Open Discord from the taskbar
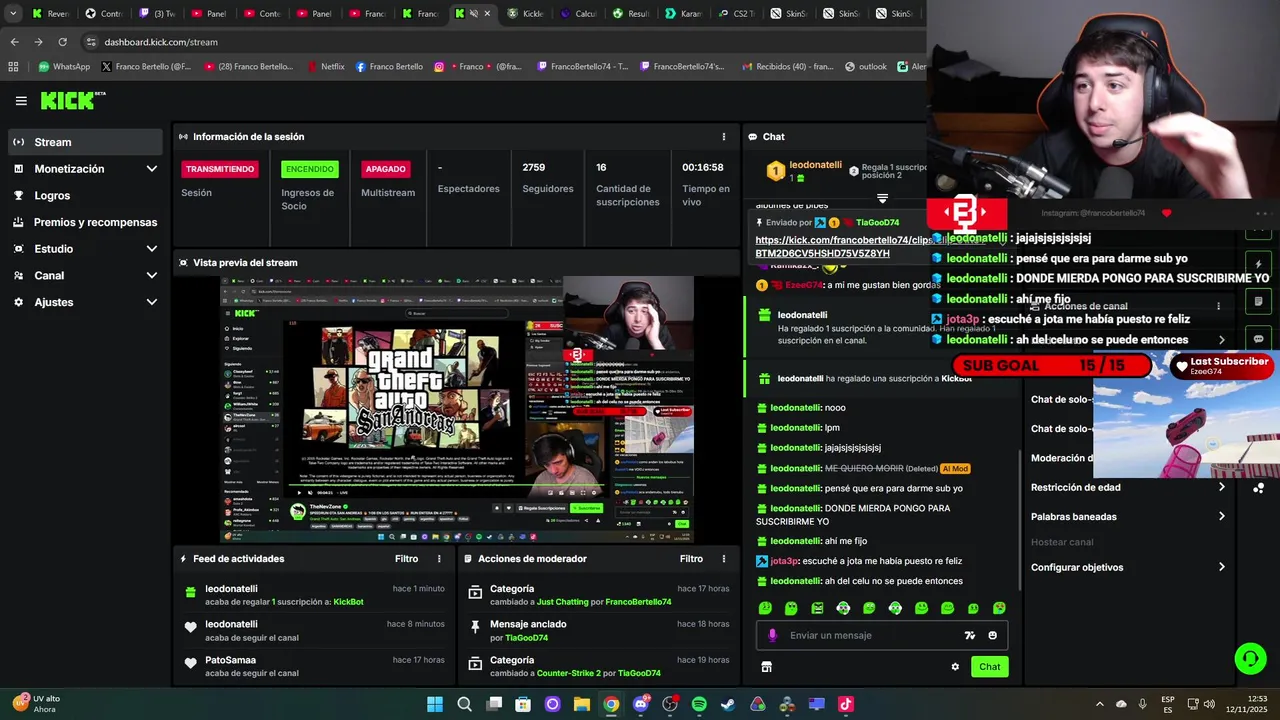 pyautogui.click(x=641, y=704)
